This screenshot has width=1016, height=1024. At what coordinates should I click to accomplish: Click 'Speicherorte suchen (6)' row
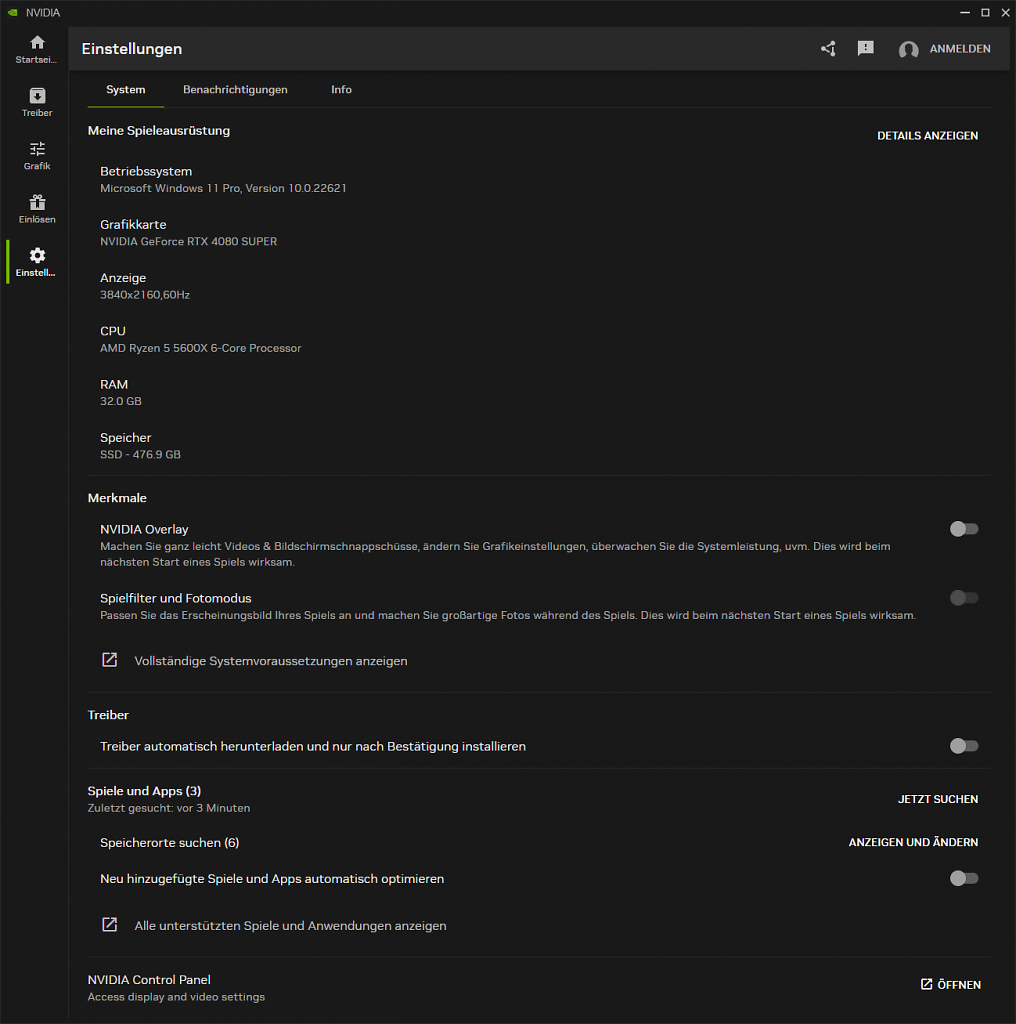pyautogui.click(x=170, y=842)
